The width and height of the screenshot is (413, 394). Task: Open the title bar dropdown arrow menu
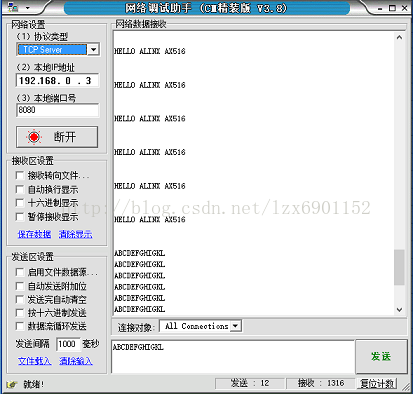click(x=28, y=8)
